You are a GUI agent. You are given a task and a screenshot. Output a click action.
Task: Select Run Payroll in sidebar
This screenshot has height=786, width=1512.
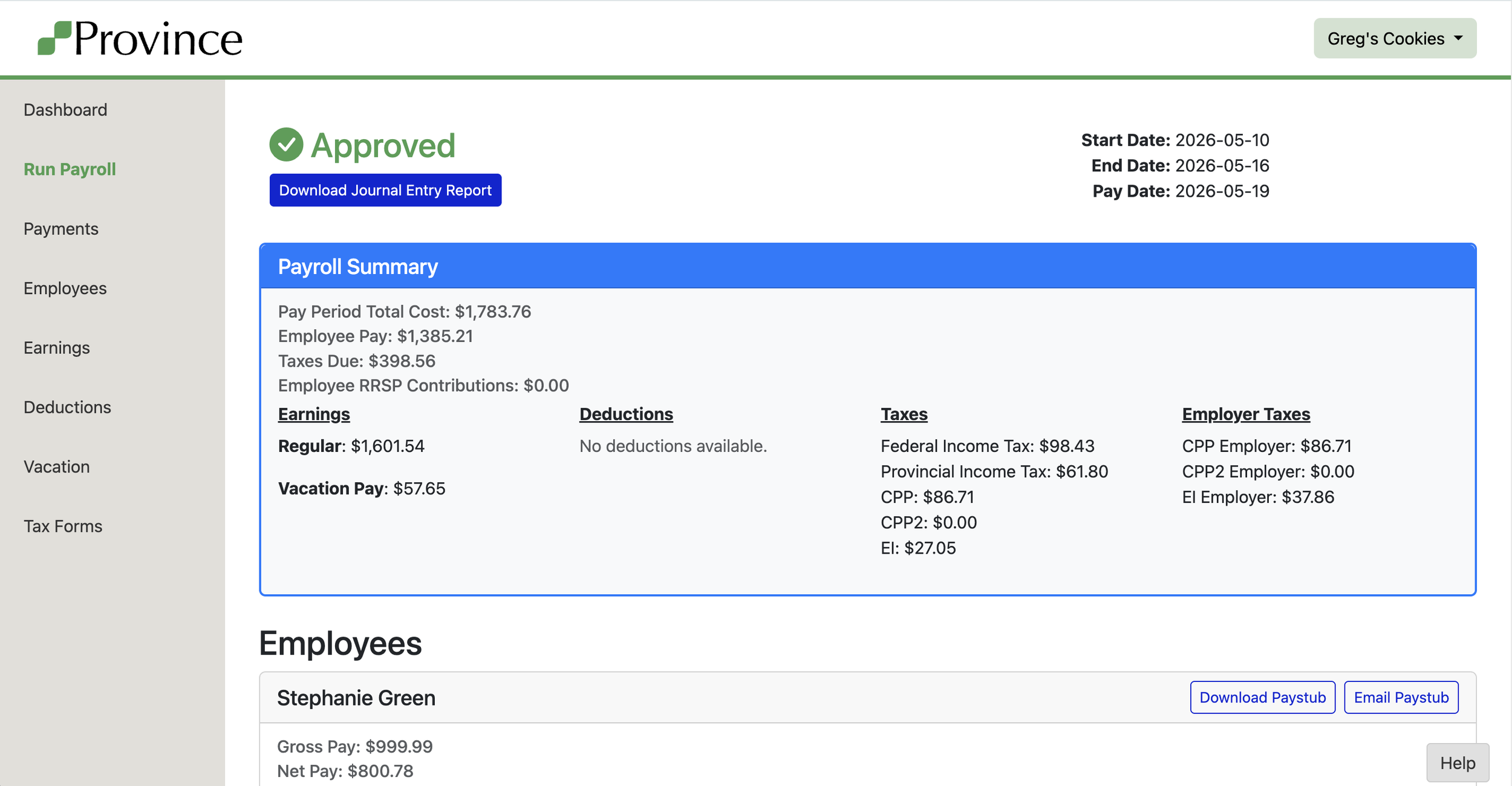pyautogui.click(x=70, y=169)
